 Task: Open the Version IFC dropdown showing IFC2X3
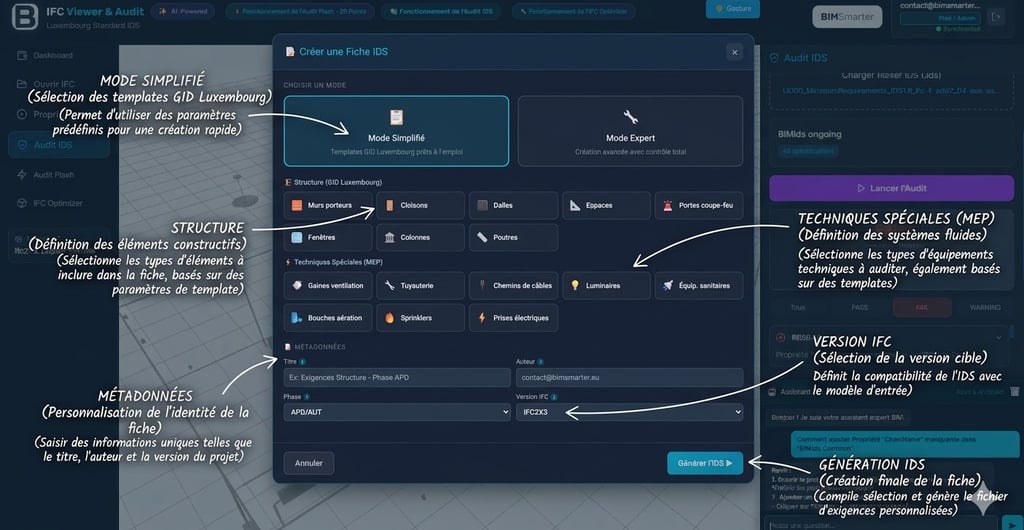point(630,412)
